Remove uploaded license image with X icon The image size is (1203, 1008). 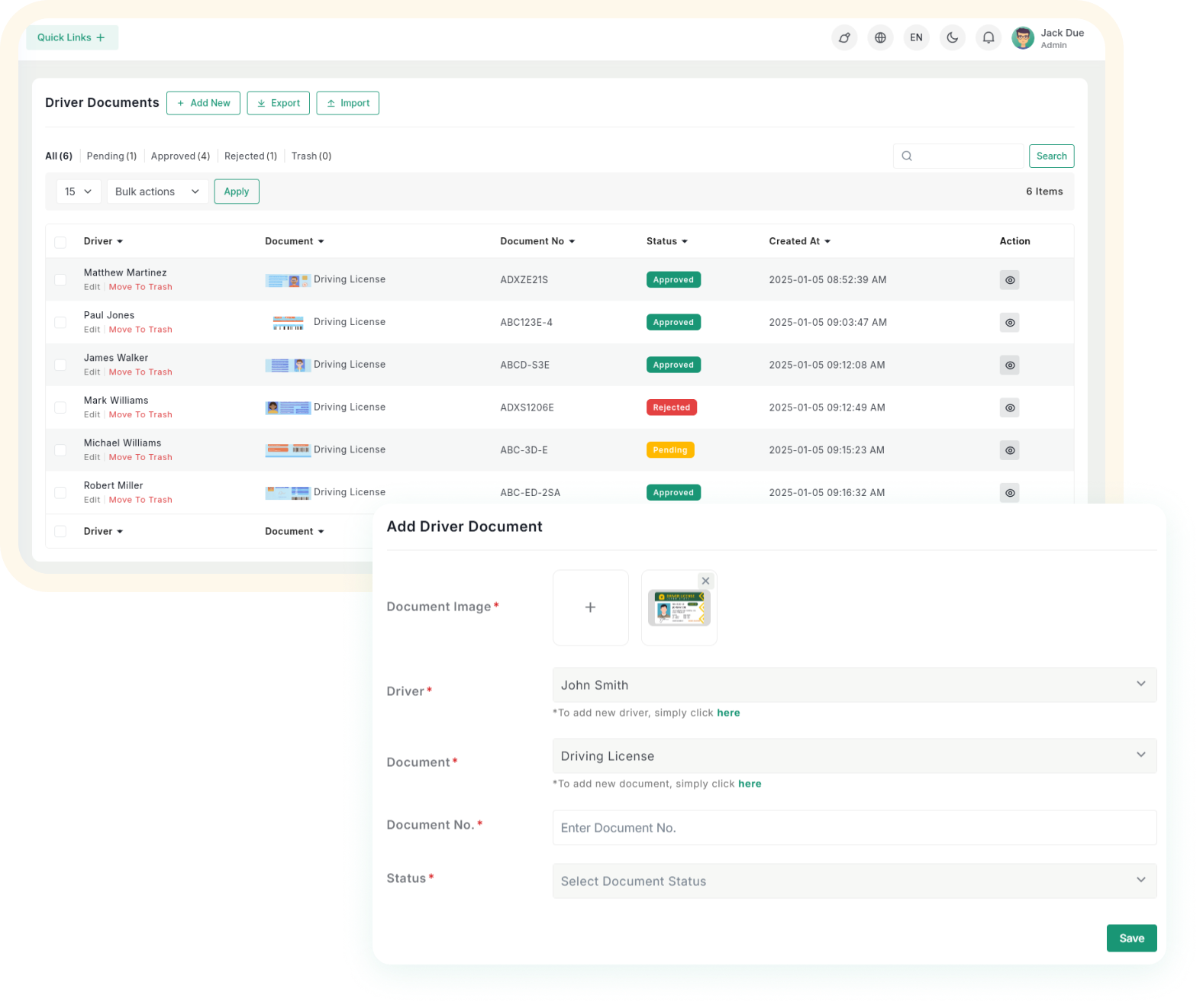click(705, 581)
